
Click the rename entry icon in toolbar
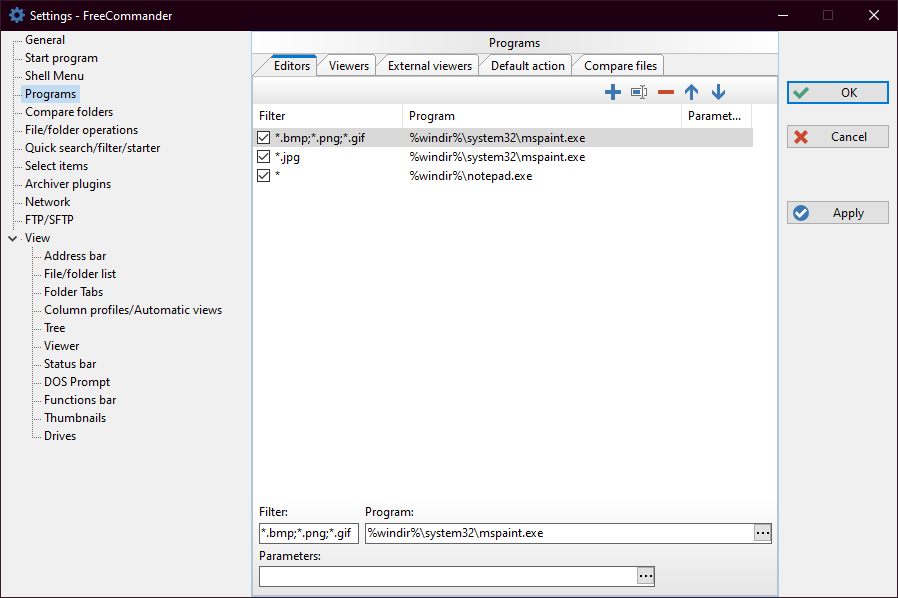[x=639, y=93]
